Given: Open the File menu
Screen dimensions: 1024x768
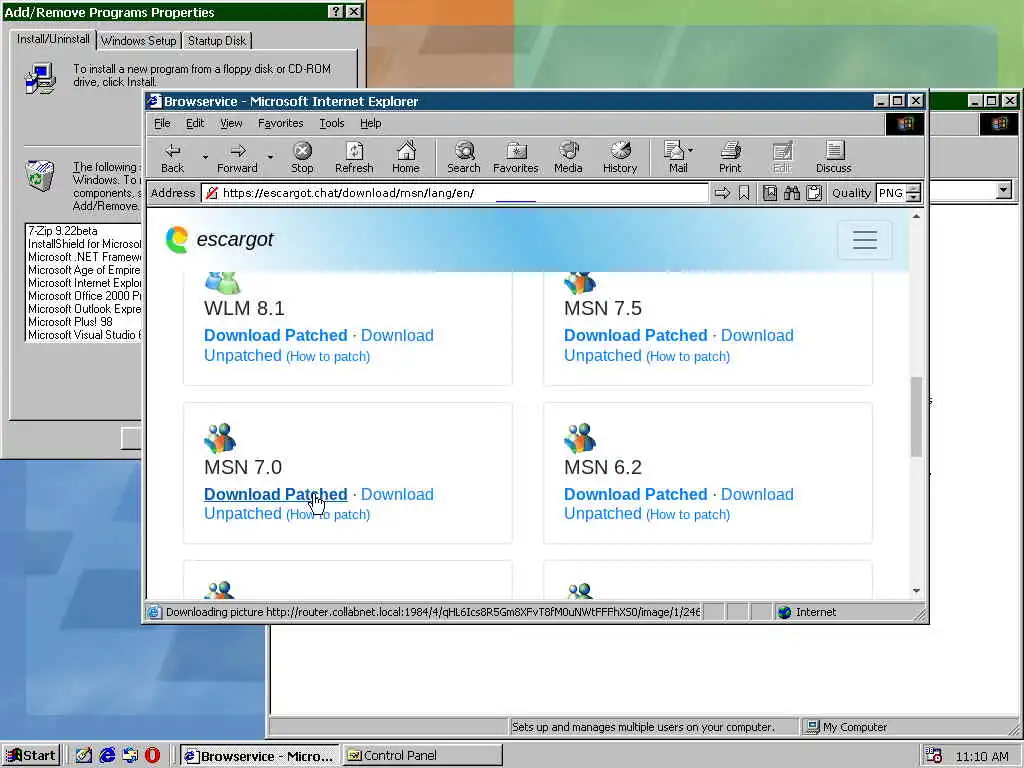Looking at the screenshot, I should coord(162,123).
